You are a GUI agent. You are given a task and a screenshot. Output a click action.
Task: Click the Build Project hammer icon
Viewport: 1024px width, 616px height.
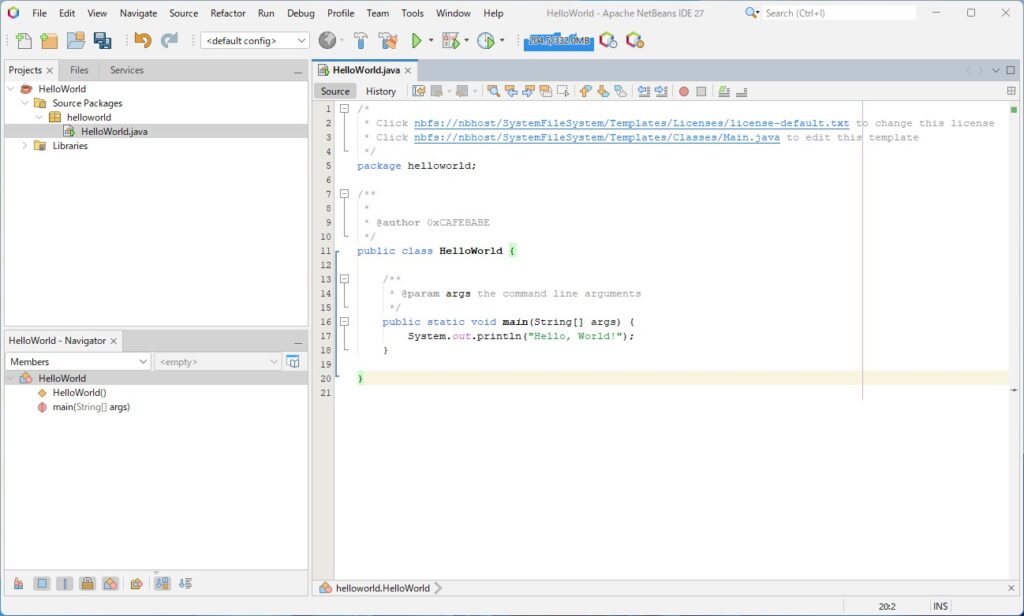point(361,41)
